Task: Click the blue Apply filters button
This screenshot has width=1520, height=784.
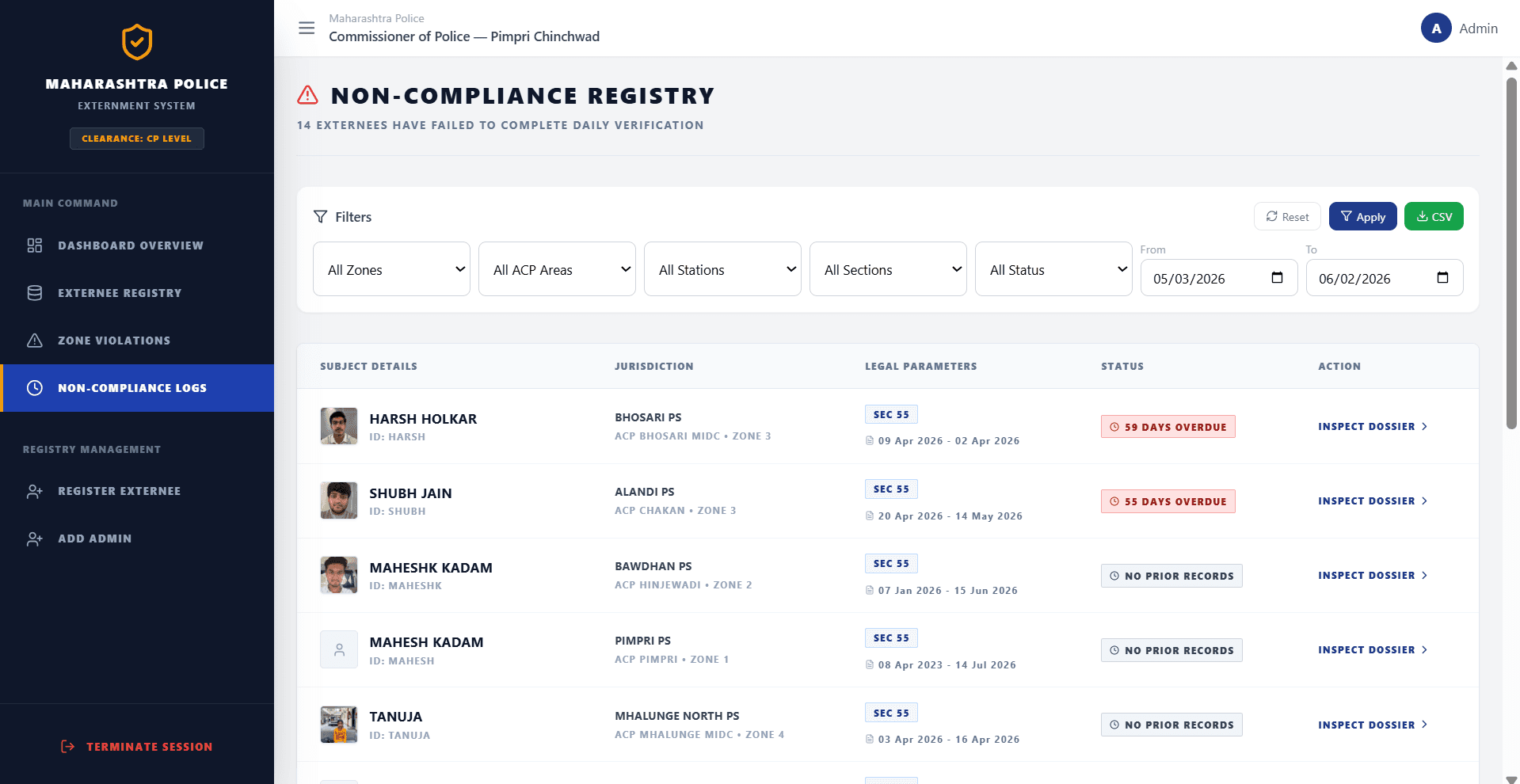Action: click(1362, 216)
